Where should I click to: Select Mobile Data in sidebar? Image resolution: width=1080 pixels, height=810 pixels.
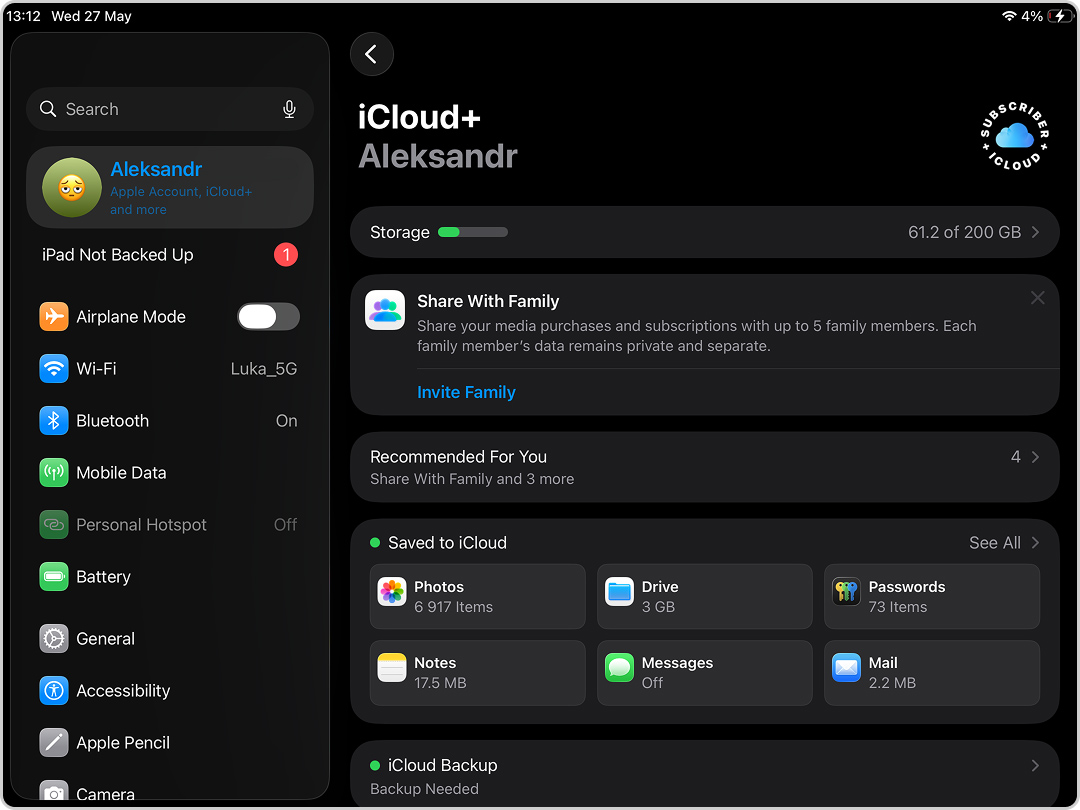point(169,472)
